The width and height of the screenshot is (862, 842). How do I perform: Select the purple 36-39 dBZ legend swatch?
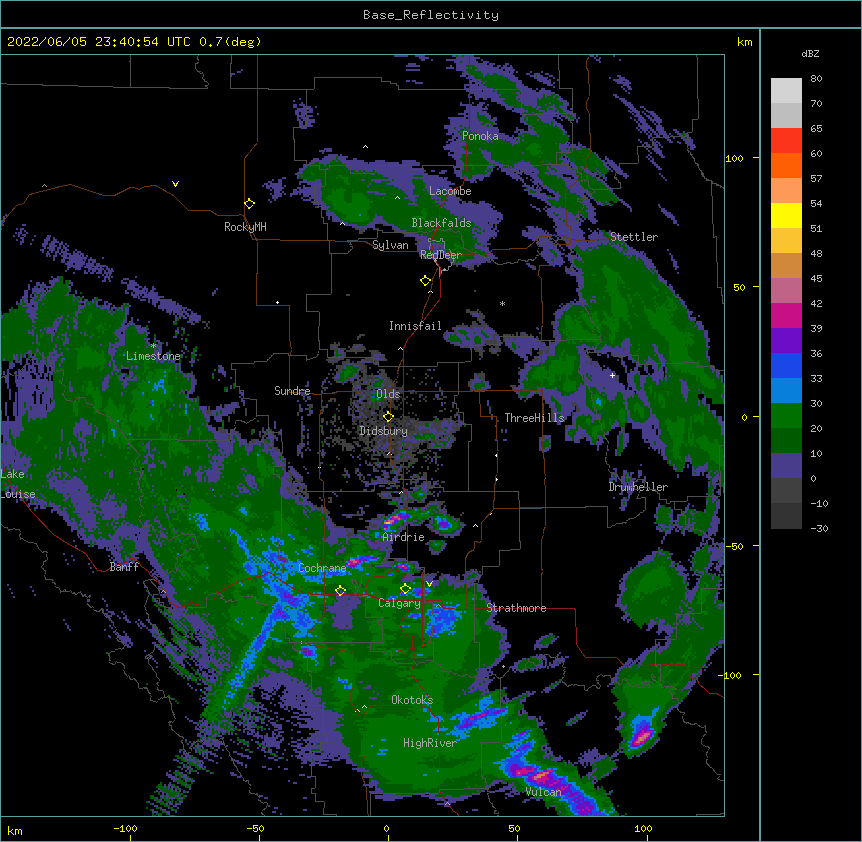pos(786,341)
